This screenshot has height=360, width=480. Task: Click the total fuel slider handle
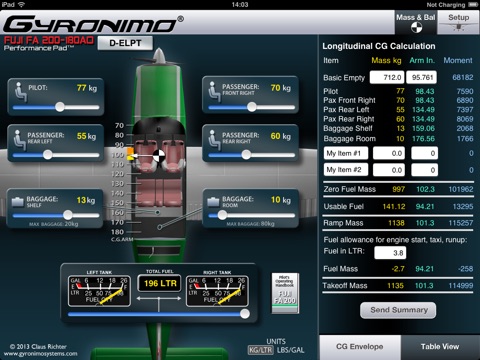[x=245, y=314]
